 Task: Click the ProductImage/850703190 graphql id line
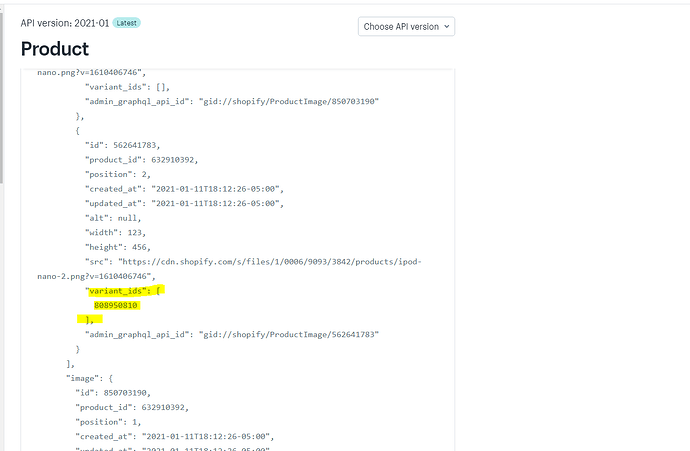(x=232, y=101)
